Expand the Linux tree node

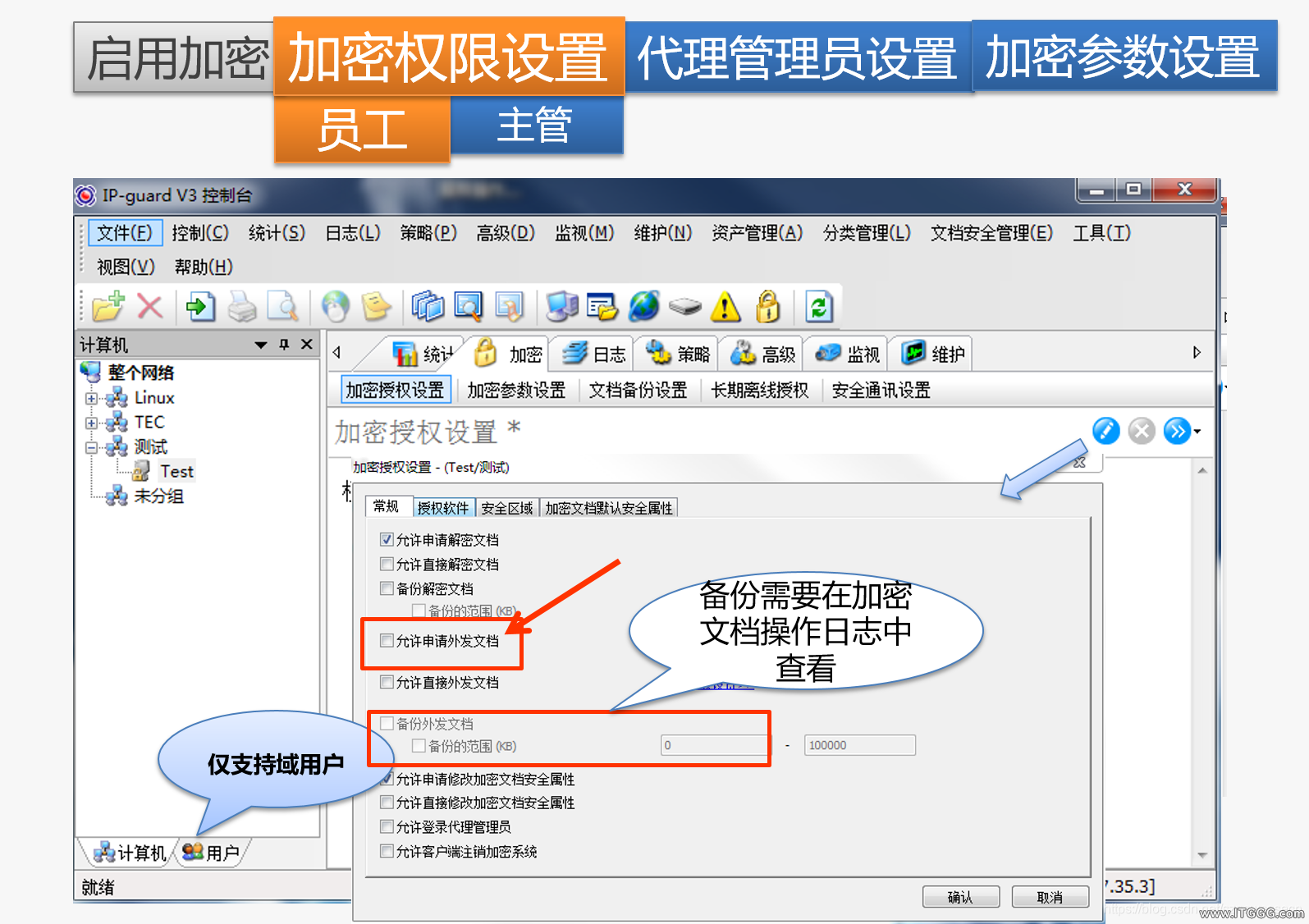[x=91, y=399]
